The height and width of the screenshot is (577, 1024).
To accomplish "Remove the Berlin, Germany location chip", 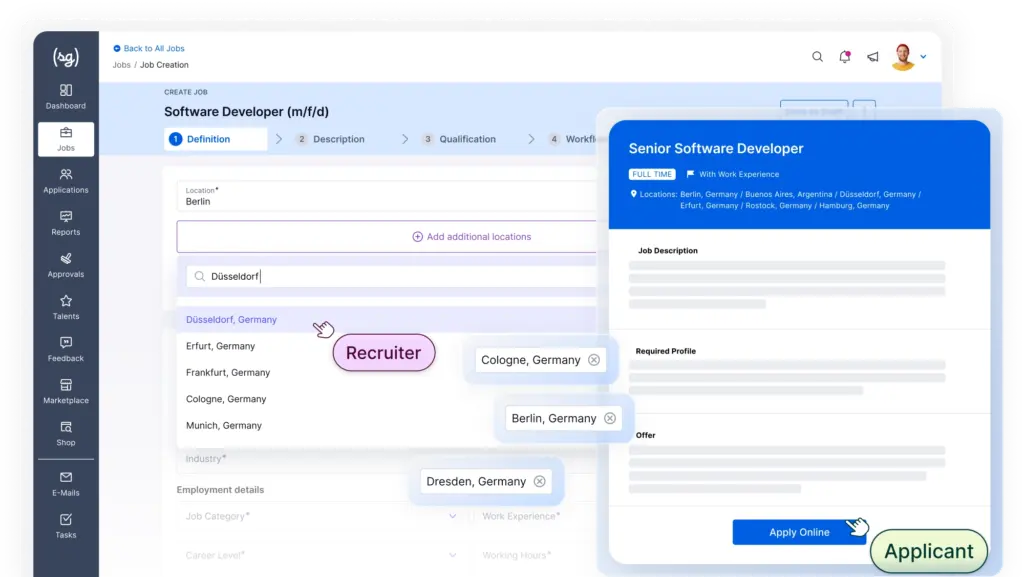I will pos(610,418).
